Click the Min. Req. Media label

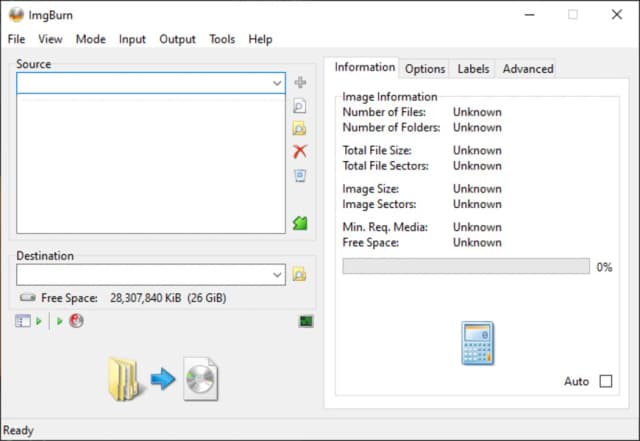[x=385, y=227]
